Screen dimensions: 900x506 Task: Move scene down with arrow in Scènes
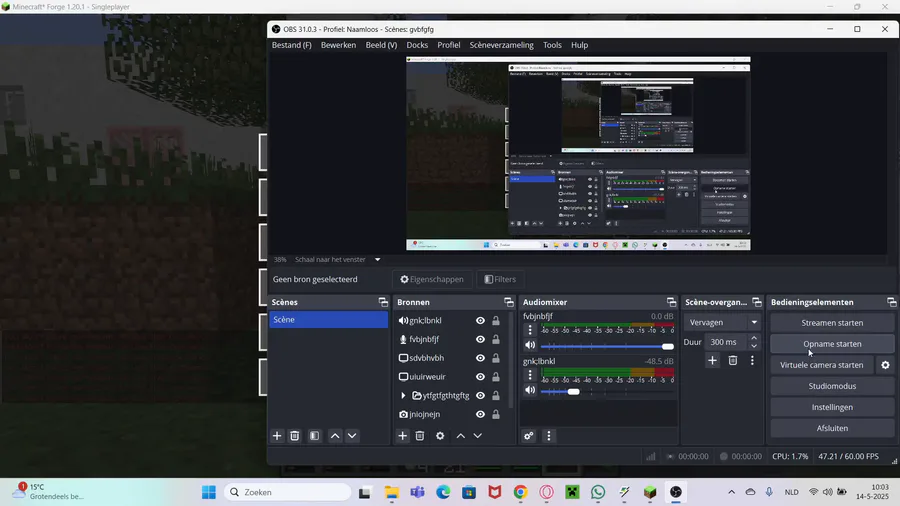(x=352, y=436)
